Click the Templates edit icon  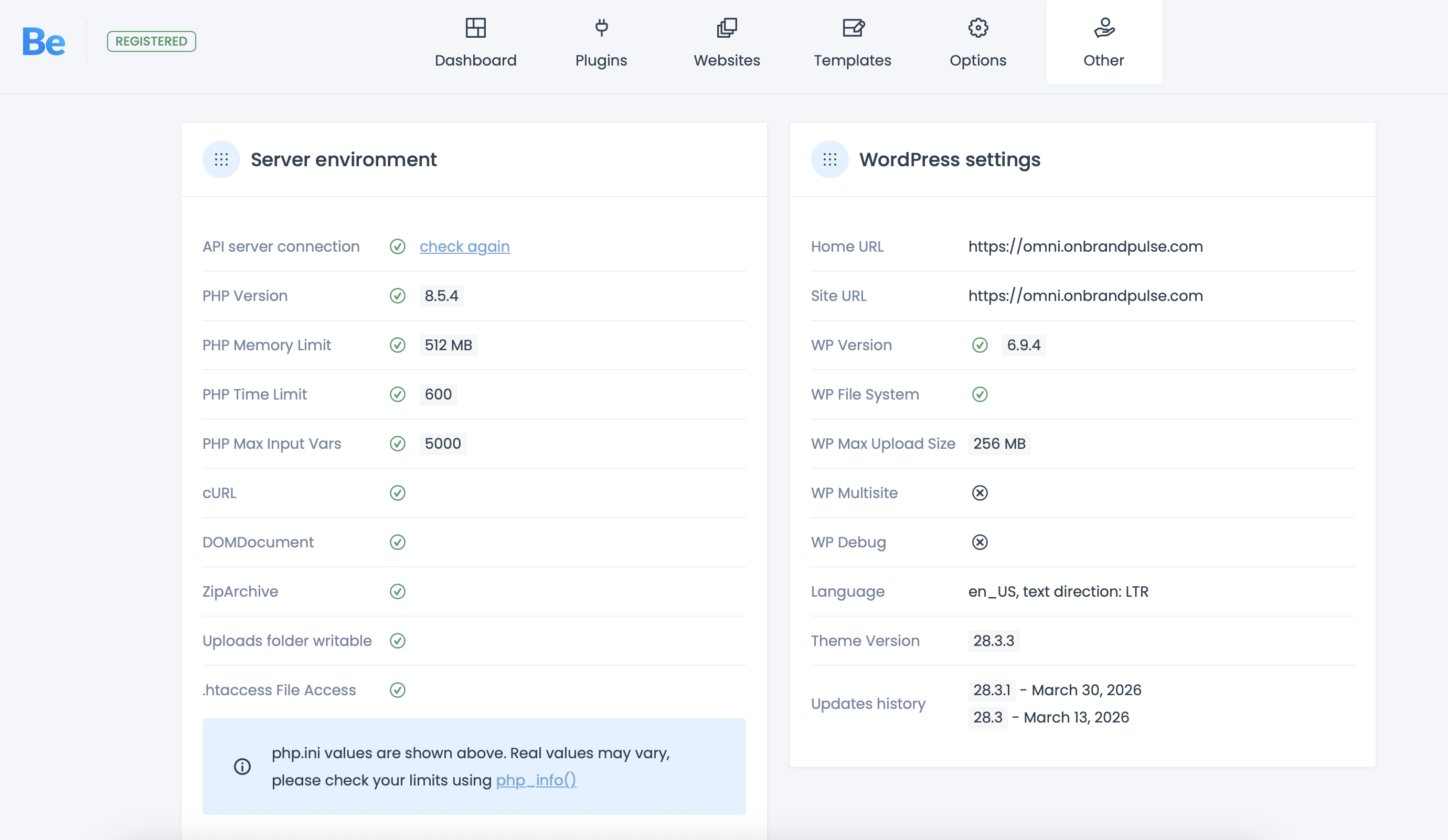pyautogui.click(x=853, y=28)
